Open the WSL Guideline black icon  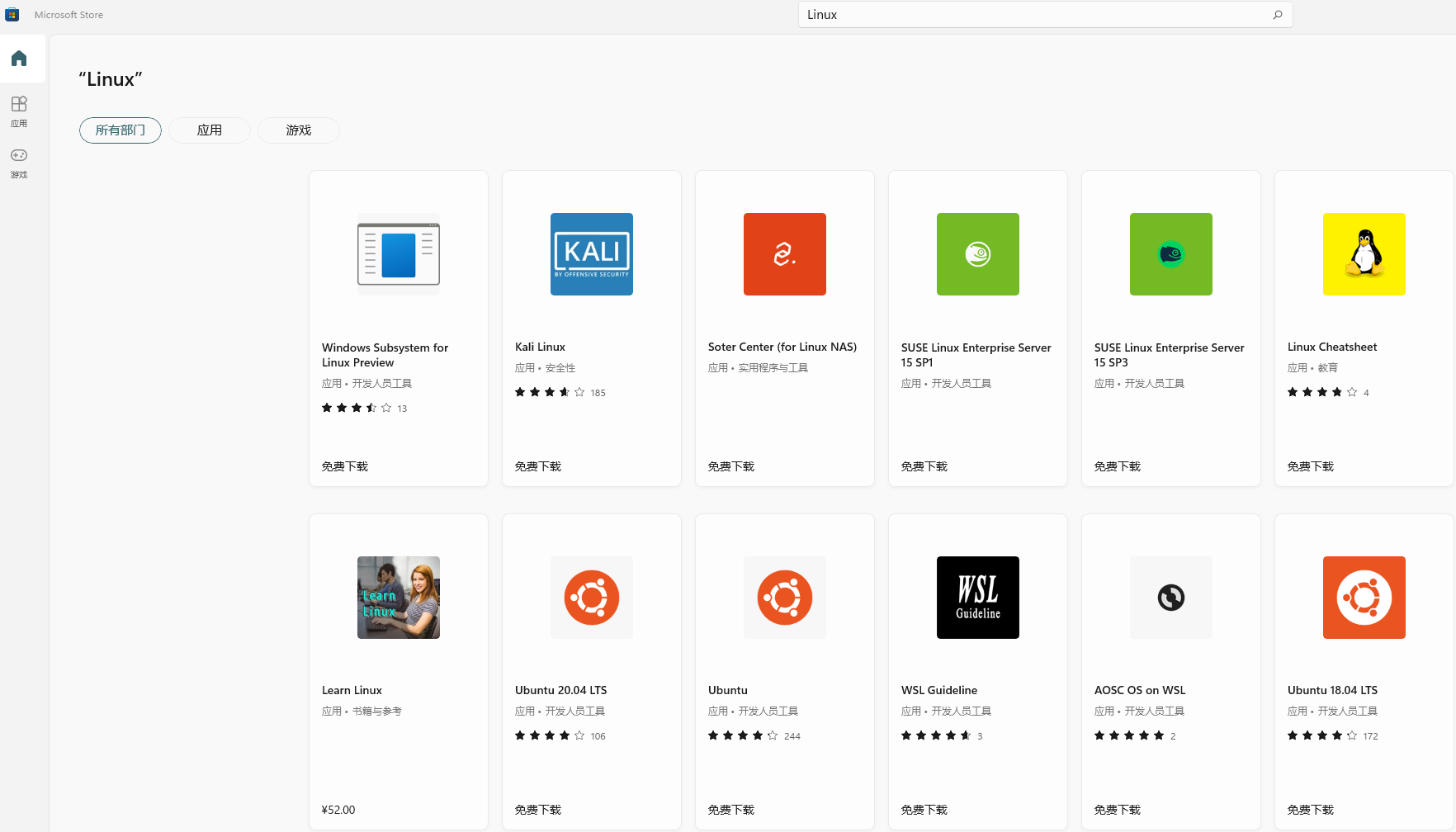pyautogui.click(x=978, y=598)
